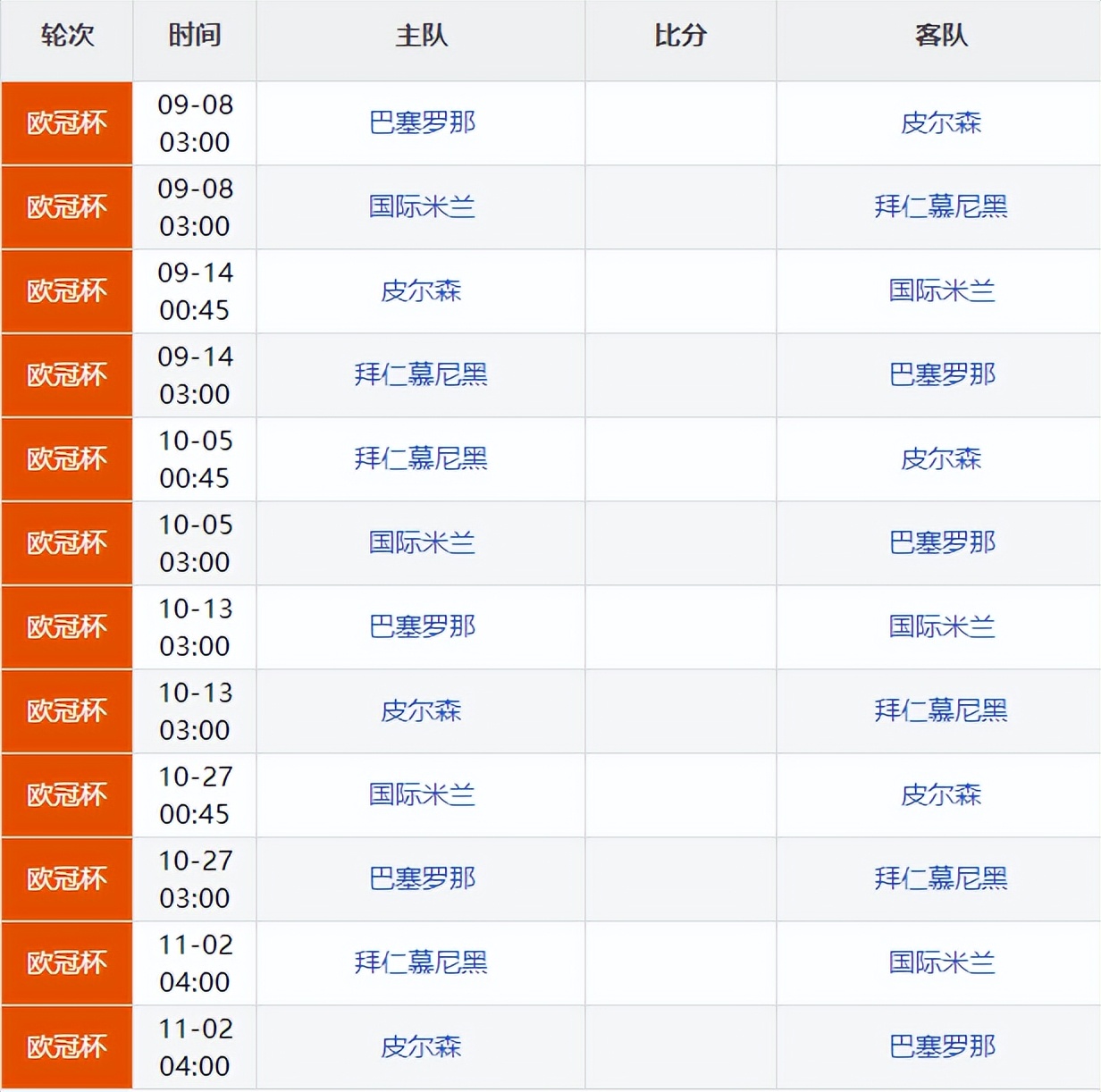The width and height of the screenshot is (1101, 1092).
Task: Open home team 国际米兰 in 09-08 match
Action: pyautogui.click(x=422, y=206)
